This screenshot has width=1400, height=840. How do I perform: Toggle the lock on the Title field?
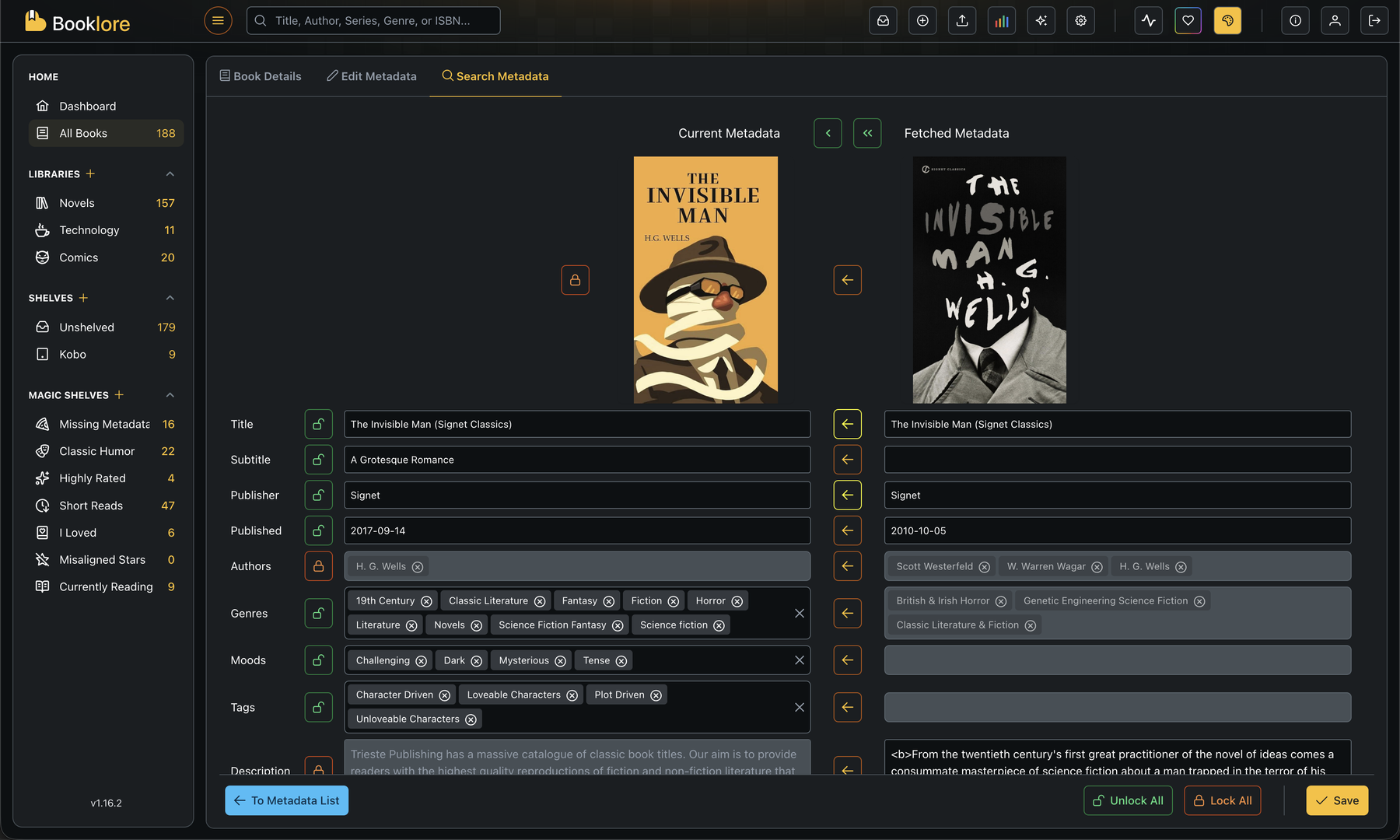[x=318, y=424]
